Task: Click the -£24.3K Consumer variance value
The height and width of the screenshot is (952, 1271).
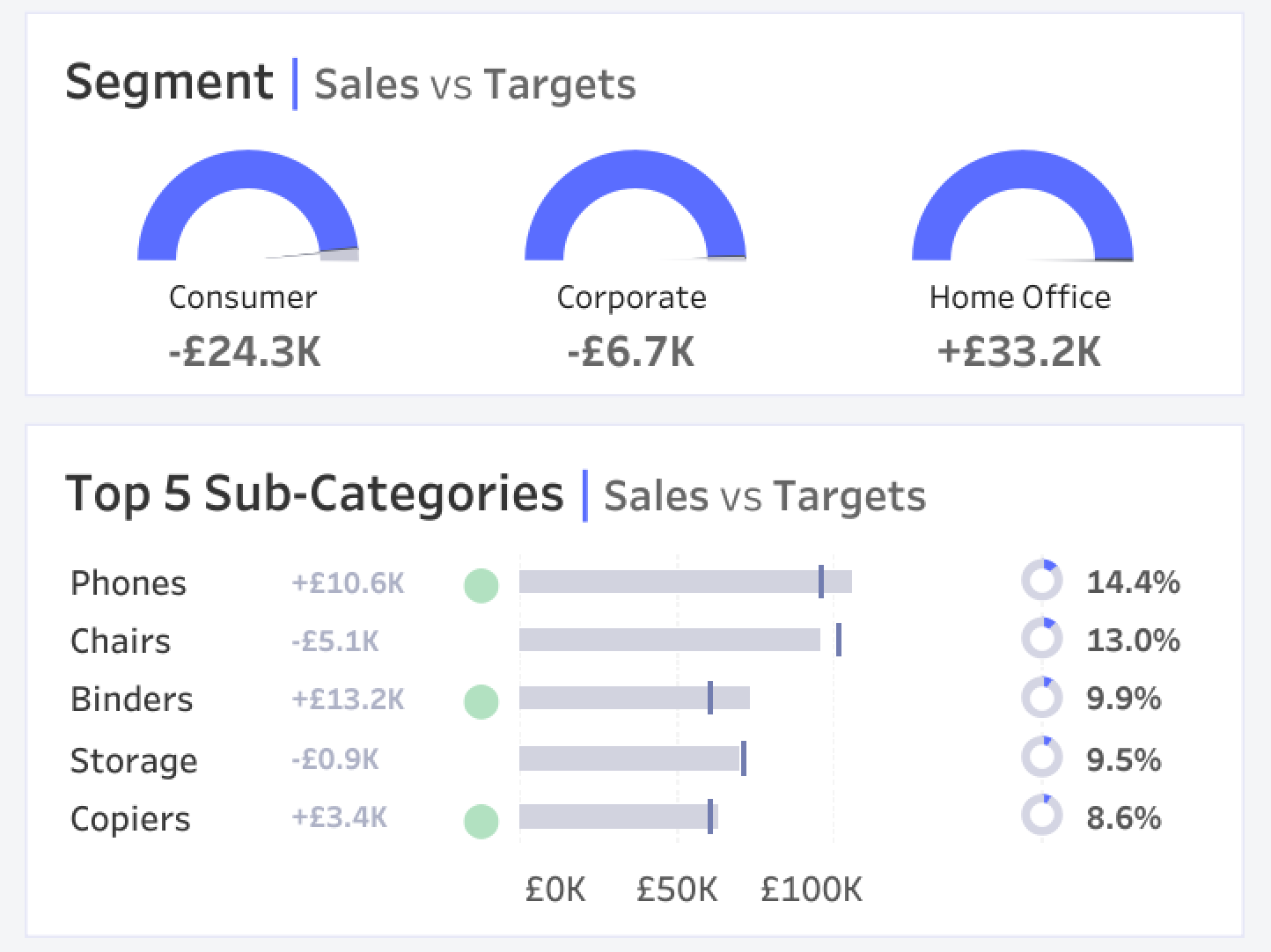Action: point(245,352)
